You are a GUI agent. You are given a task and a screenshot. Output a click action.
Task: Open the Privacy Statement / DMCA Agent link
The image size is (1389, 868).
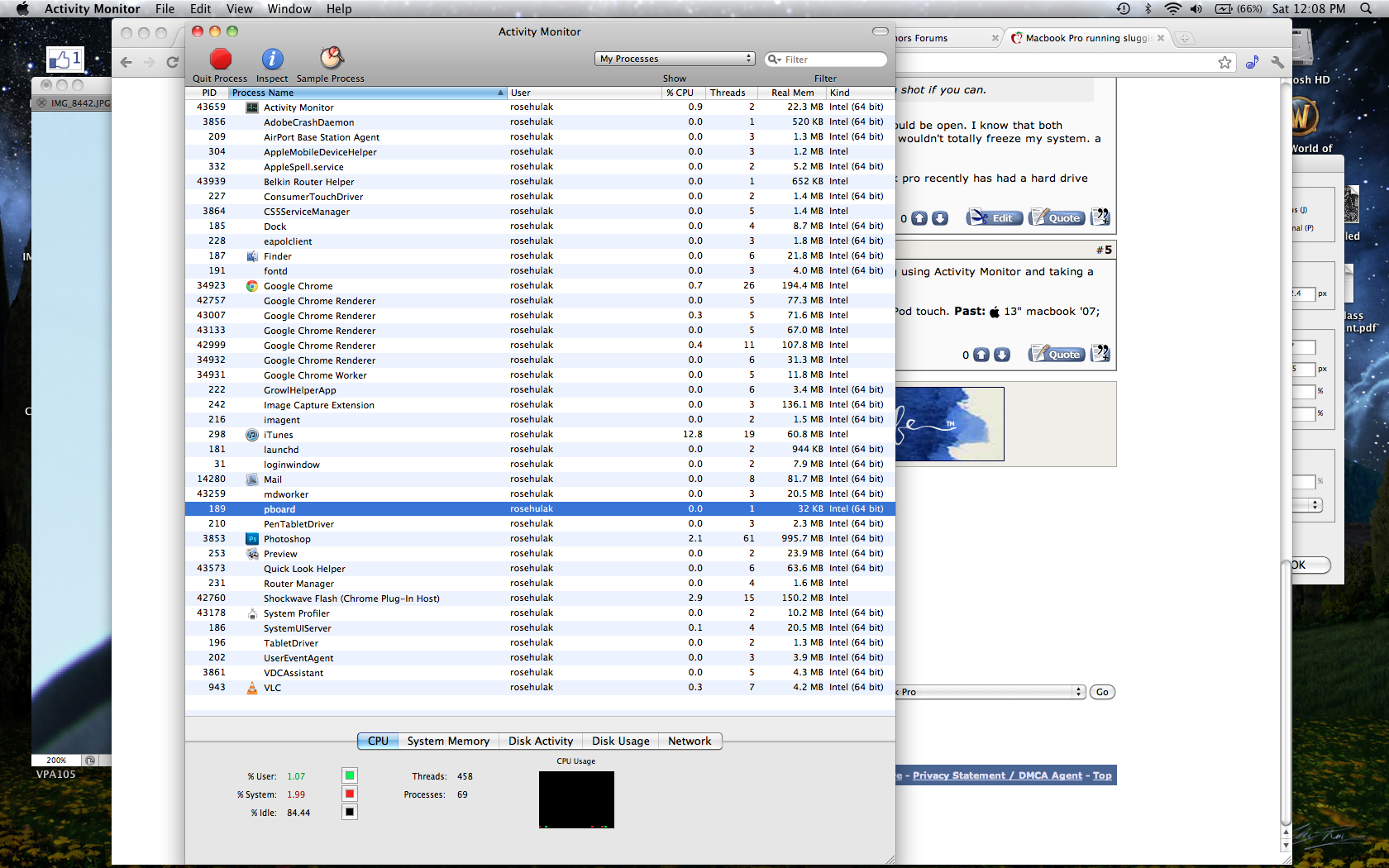coord(997,775)
